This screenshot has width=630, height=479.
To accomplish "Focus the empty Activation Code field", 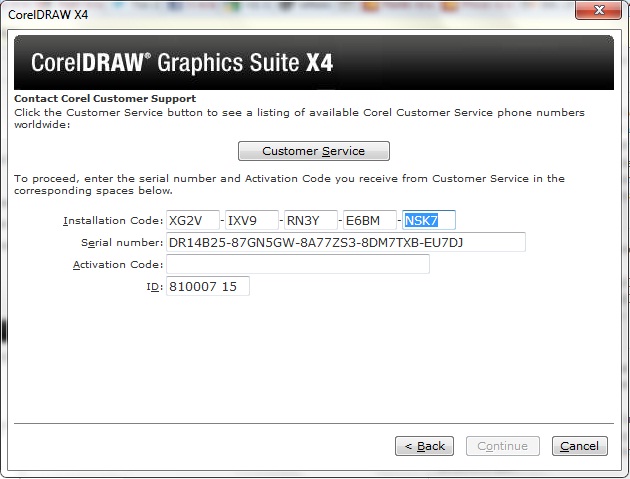I will tap(298, 264).
